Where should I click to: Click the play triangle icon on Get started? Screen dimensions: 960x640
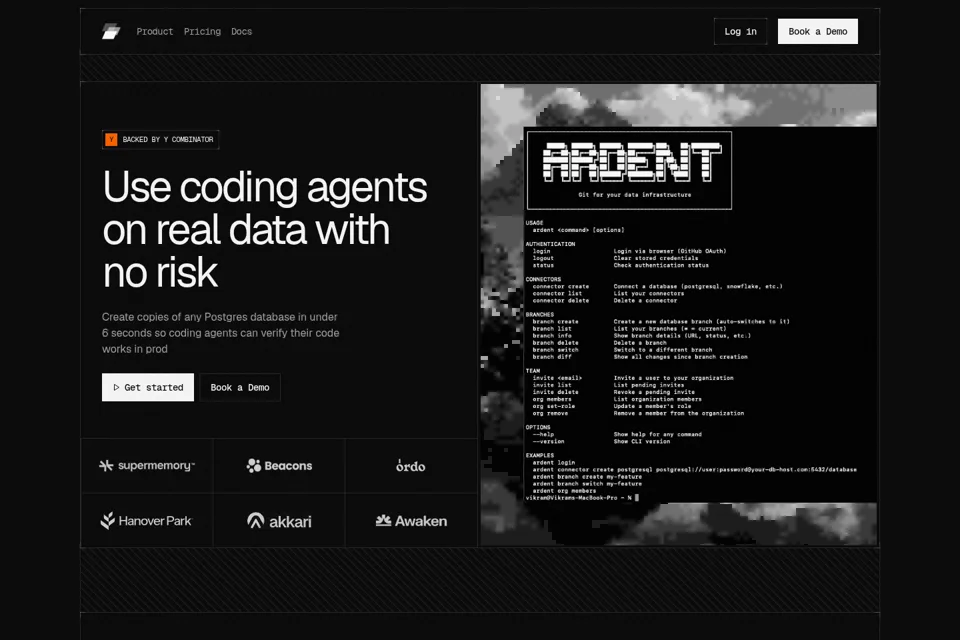(116, 387)
